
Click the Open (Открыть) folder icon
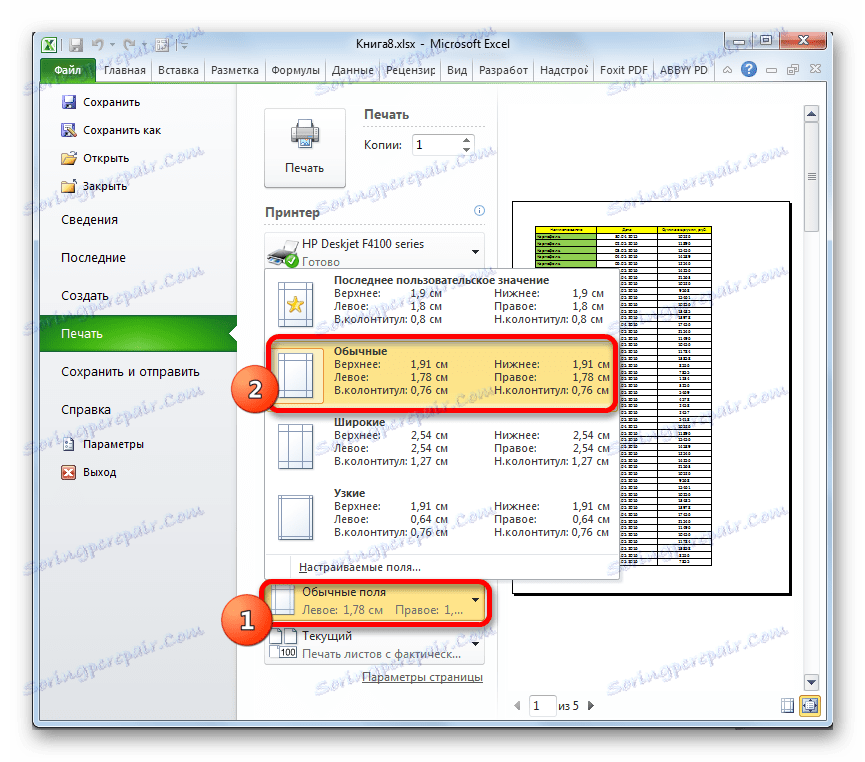click(x=68, y=158)
